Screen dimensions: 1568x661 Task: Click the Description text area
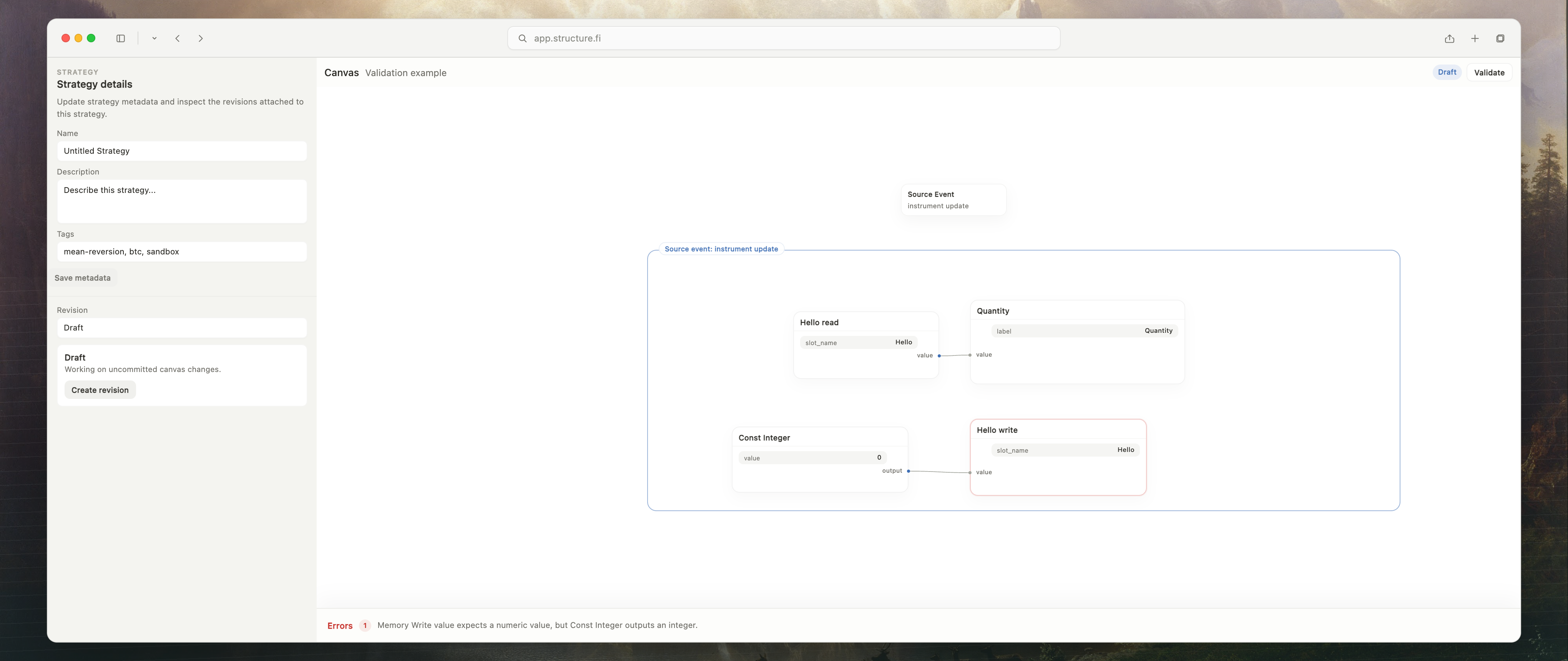point(181,201)
